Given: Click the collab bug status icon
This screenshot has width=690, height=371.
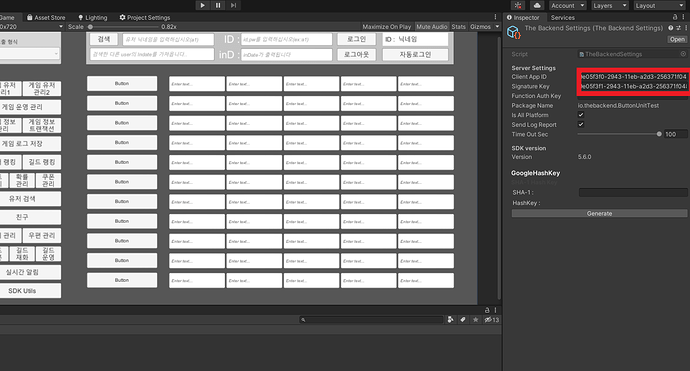Looking at the screenshot, I should point(518,5).
